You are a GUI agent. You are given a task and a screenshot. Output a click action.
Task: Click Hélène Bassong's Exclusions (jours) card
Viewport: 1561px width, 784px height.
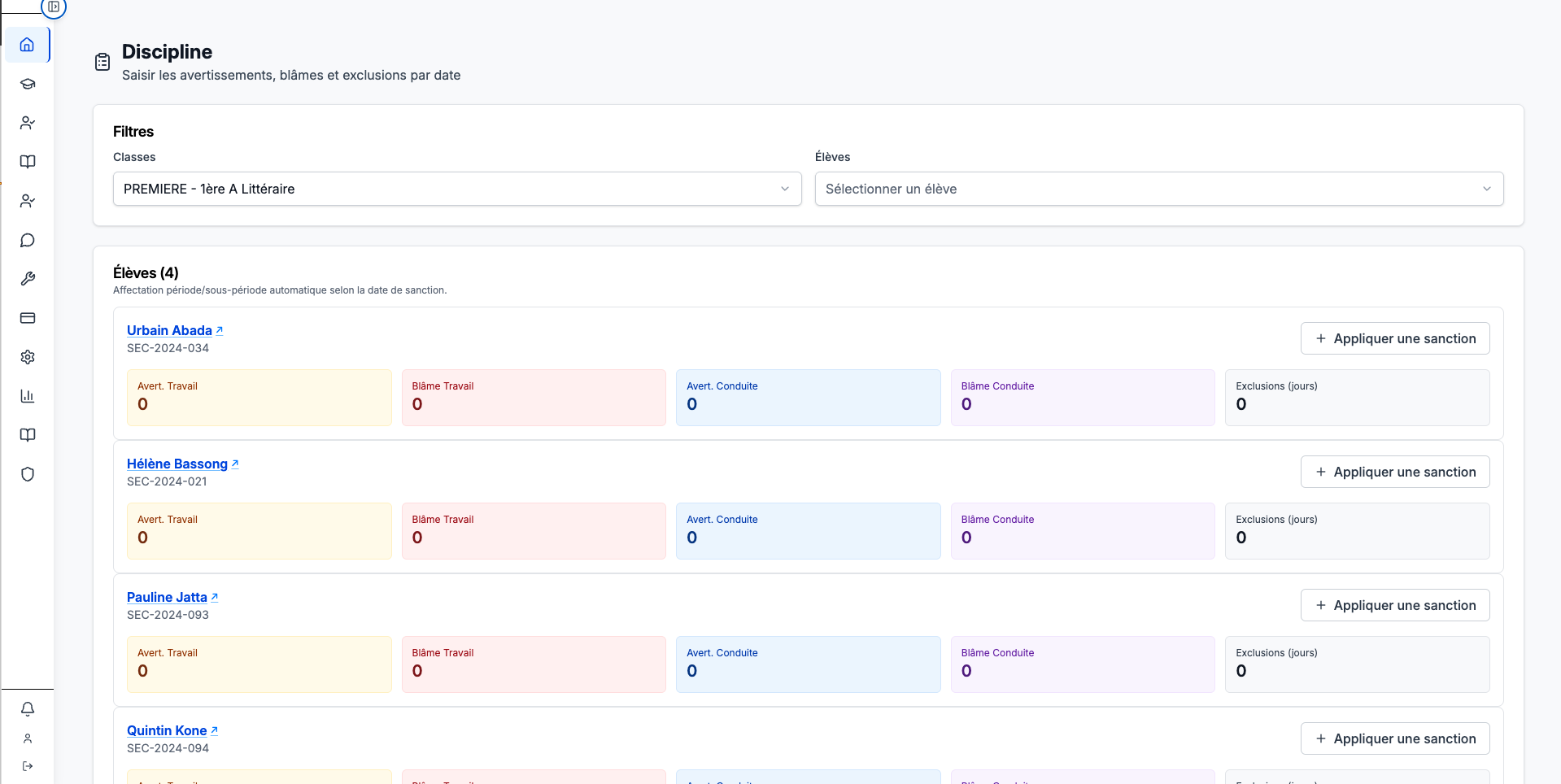[1358, 531]
